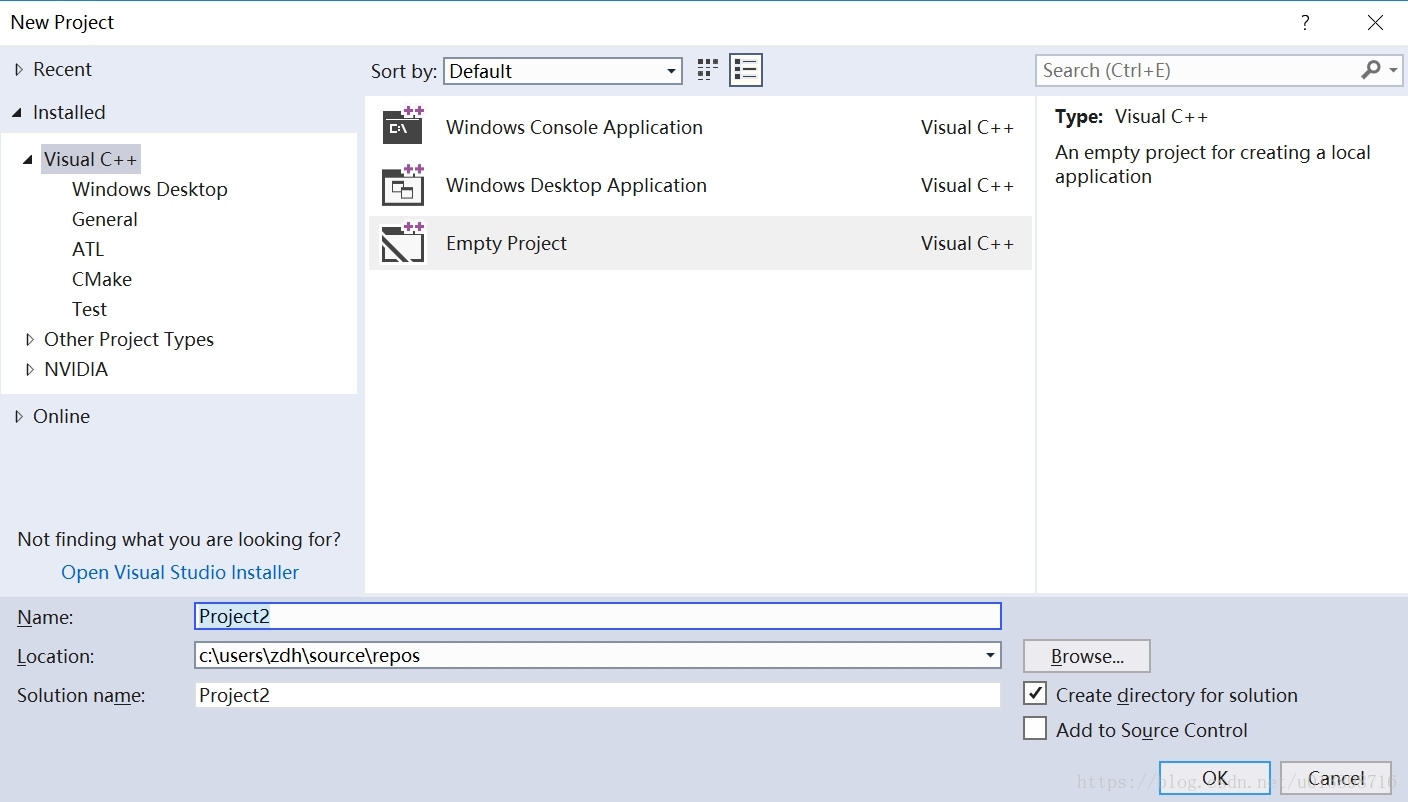The height and width of the screenshot is (802, 1408).
Task: Select ATL category in tree
Action: [x=88, y=249]
